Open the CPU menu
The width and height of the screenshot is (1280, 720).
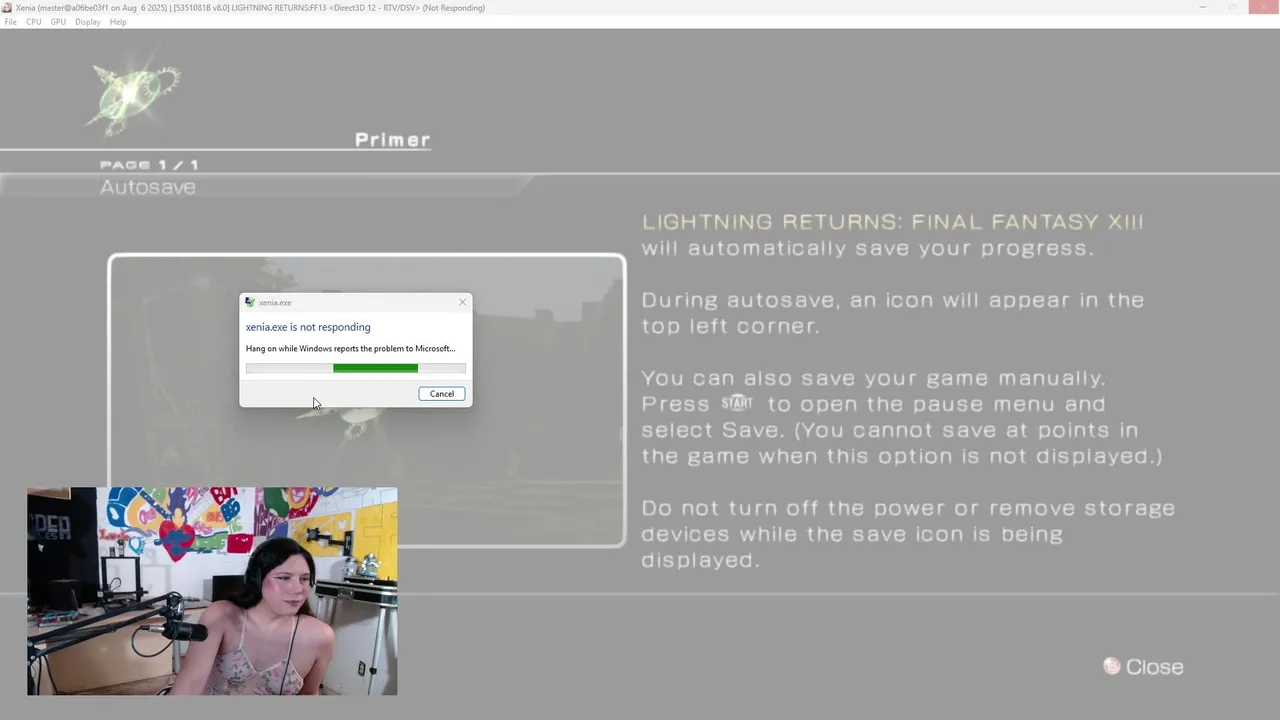point(34,22)
